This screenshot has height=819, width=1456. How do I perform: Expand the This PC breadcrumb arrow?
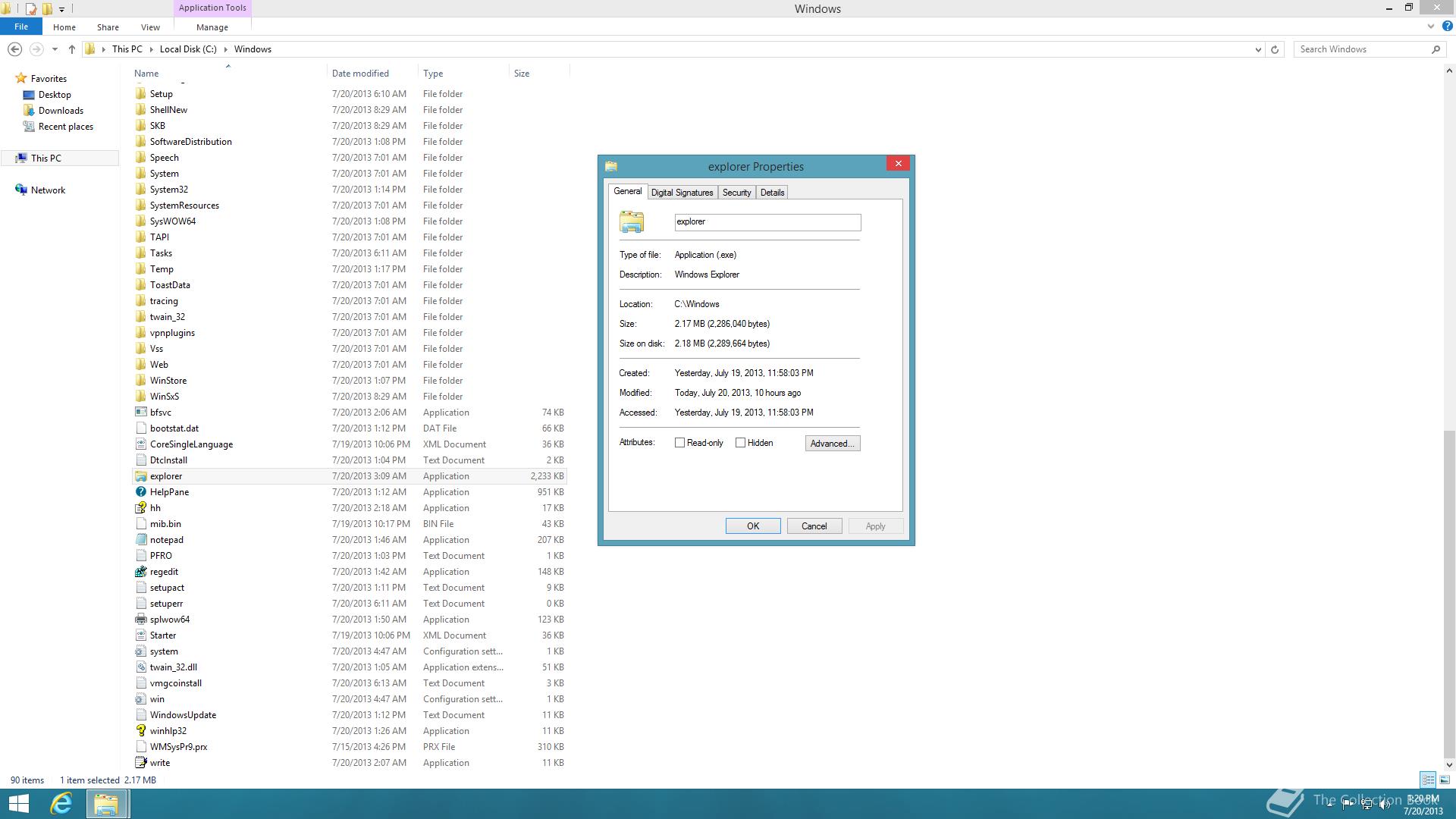(x=151, y=49)
